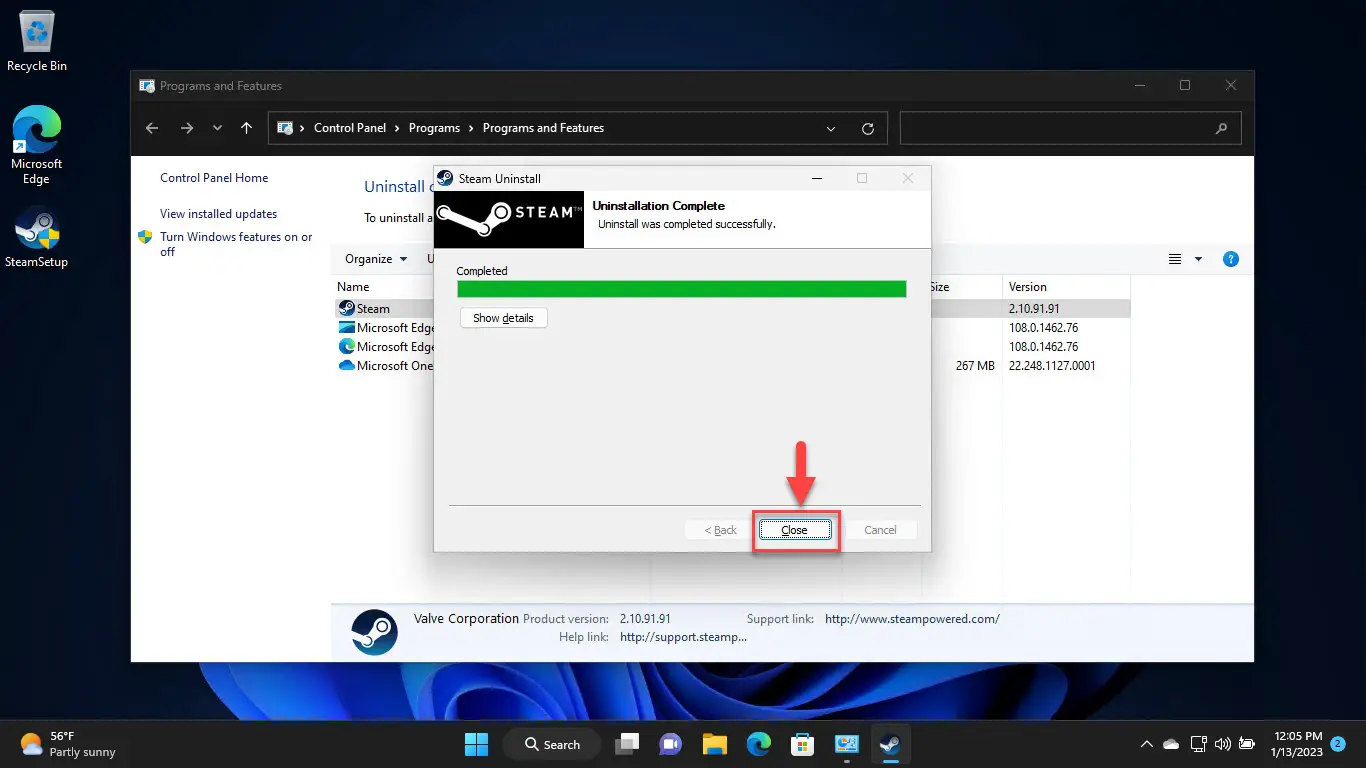Click the Name column header

click(x=353, y=287)
